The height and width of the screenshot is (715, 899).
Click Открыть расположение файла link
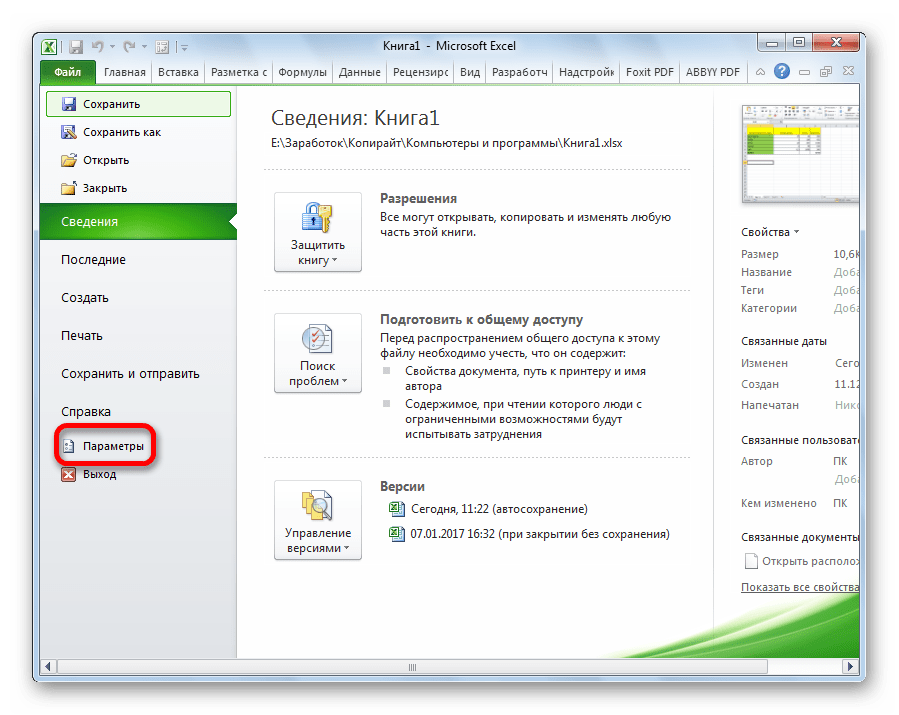[802, 561]
